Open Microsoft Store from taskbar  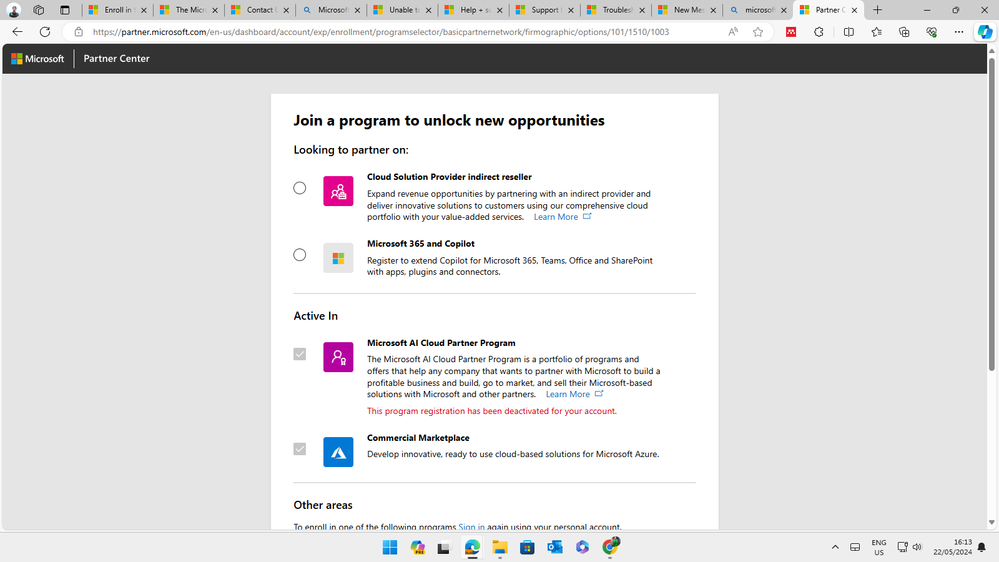click(527, 547)
